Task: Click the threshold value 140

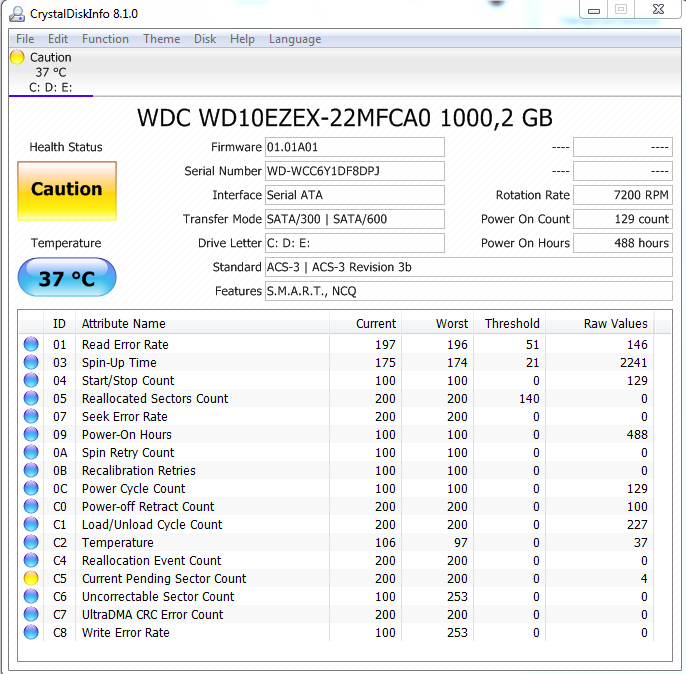Action: pyautogui.click(x=529, y=398)
